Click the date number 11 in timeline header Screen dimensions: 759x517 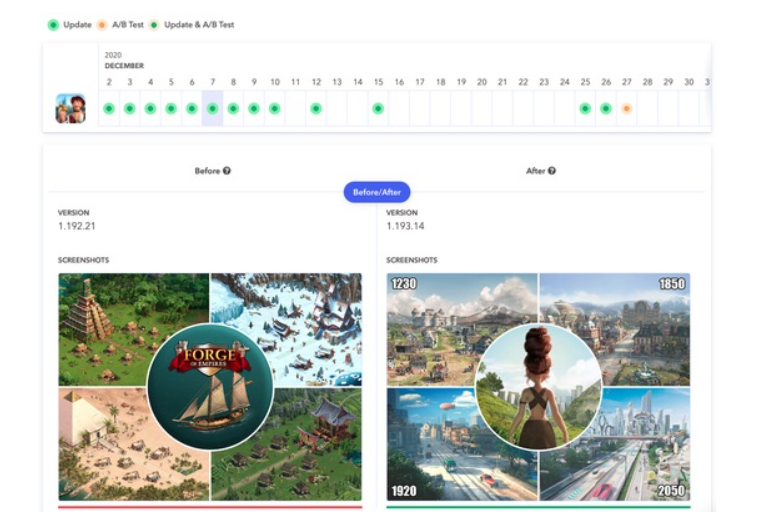[295, 82]
